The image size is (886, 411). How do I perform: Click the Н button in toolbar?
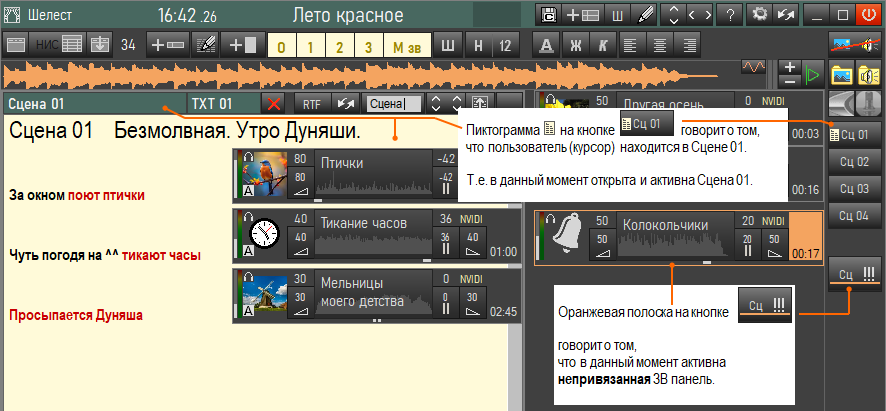[478, 45]
